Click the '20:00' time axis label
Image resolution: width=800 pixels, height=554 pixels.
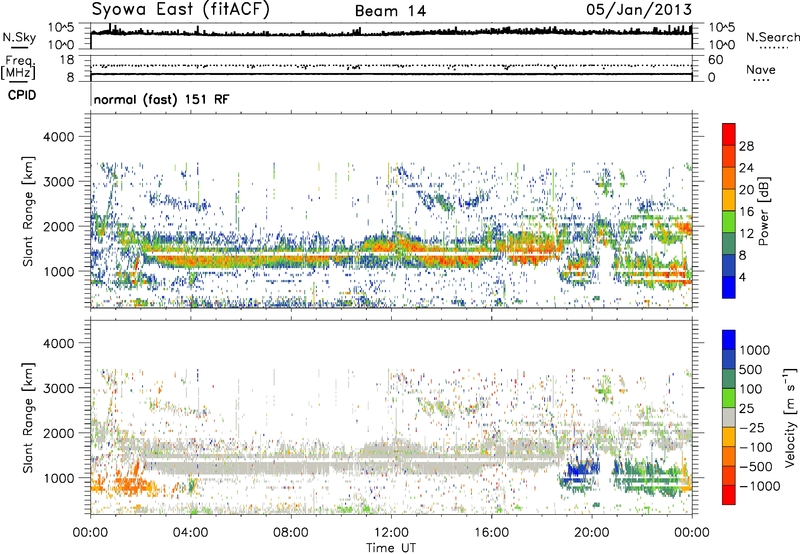tap(591, 533)
